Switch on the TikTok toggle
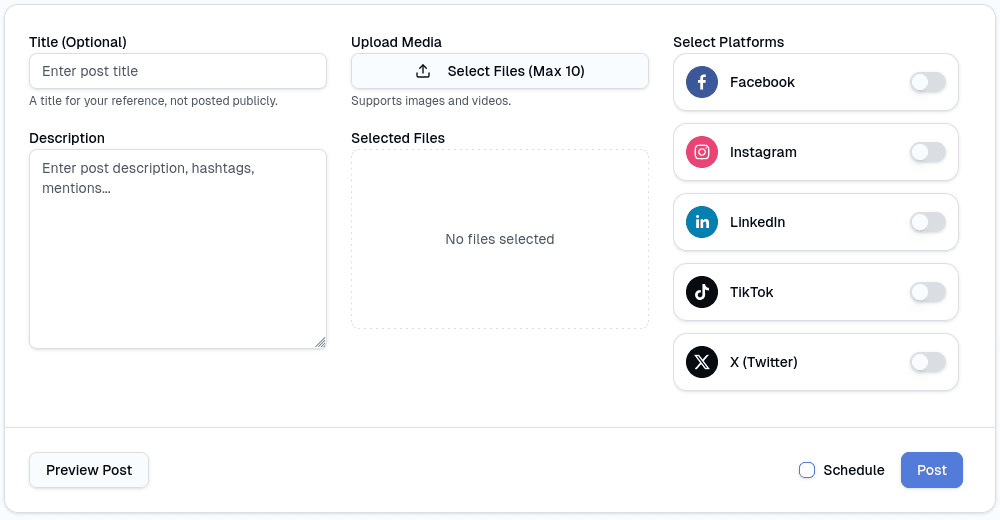Image resolution: width=1000 pixels, height=520 pixels. [927, 292]
